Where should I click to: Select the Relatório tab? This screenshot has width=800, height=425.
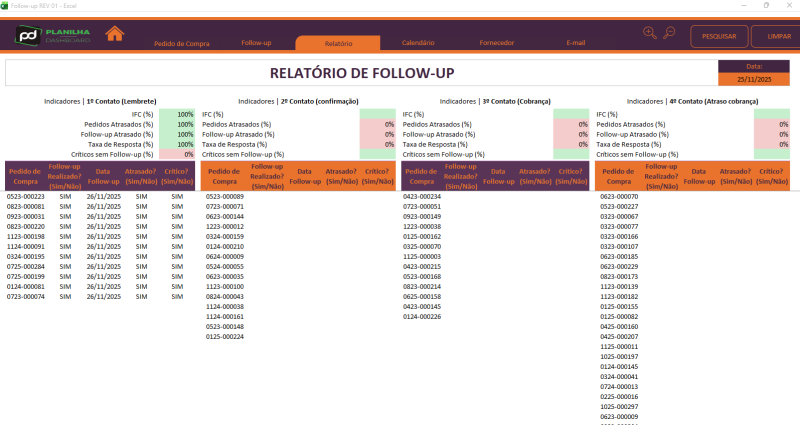(338, 44)
